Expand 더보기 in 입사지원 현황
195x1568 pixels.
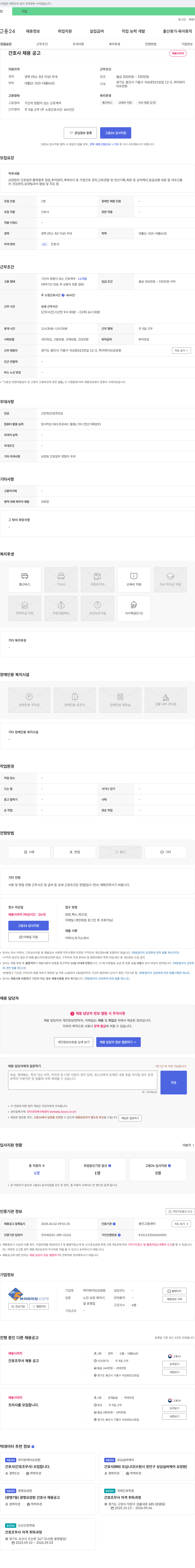point(188,1145)
